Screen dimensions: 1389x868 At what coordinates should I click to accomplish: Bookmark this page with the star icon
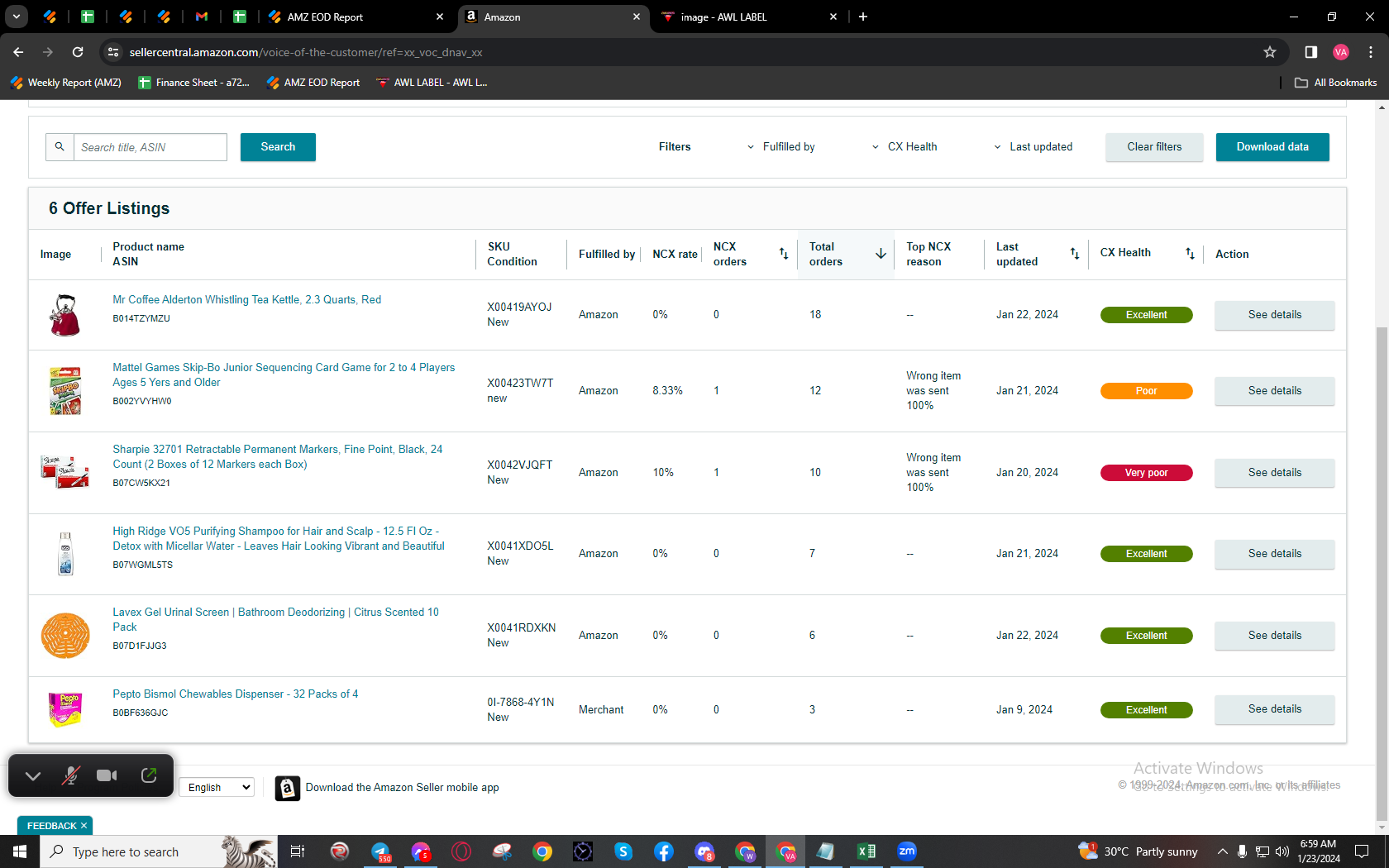pyautogui.click(x=1270, y=52)
